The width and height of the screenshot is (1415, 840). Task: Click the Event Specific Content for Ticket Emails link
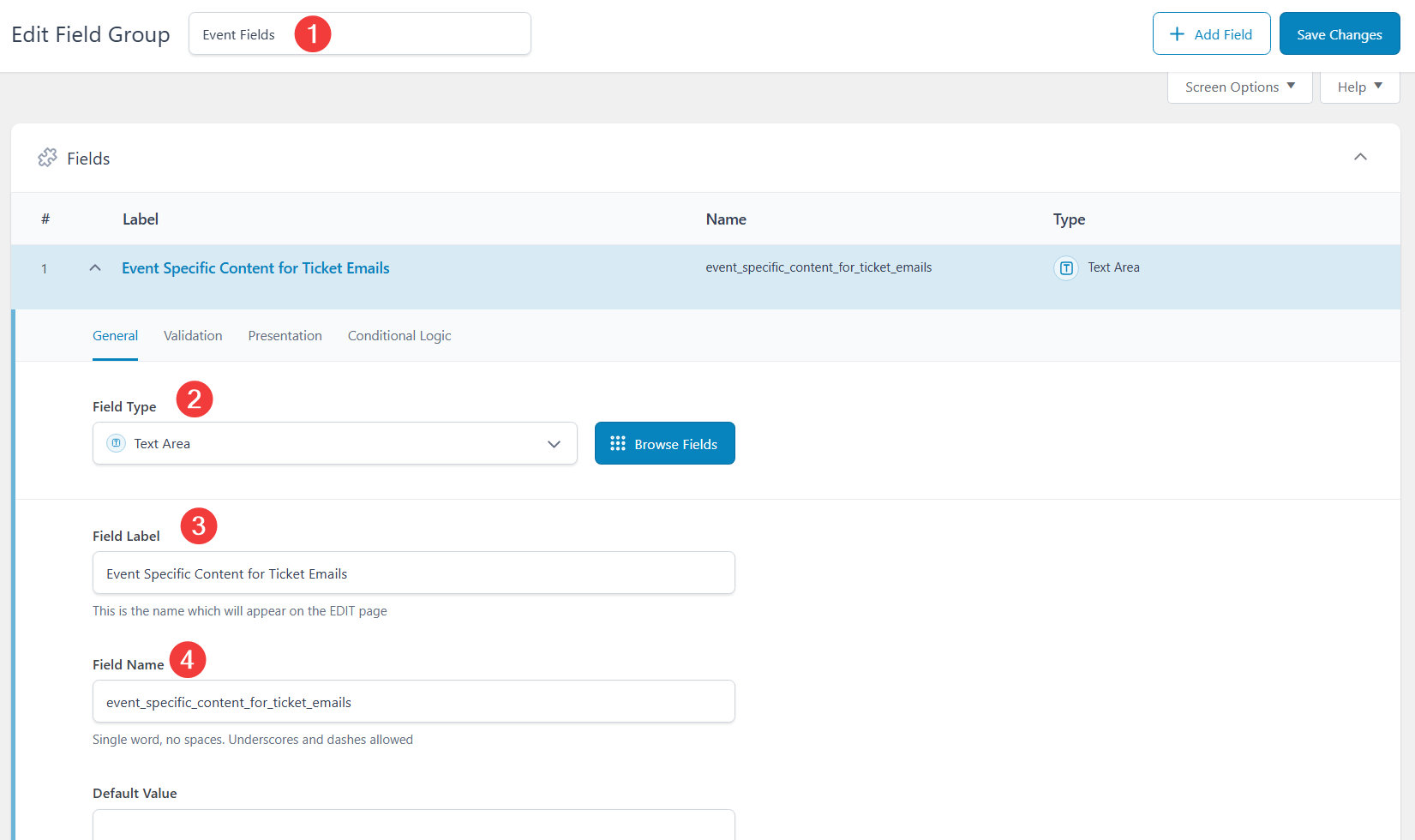click(255, 268)
